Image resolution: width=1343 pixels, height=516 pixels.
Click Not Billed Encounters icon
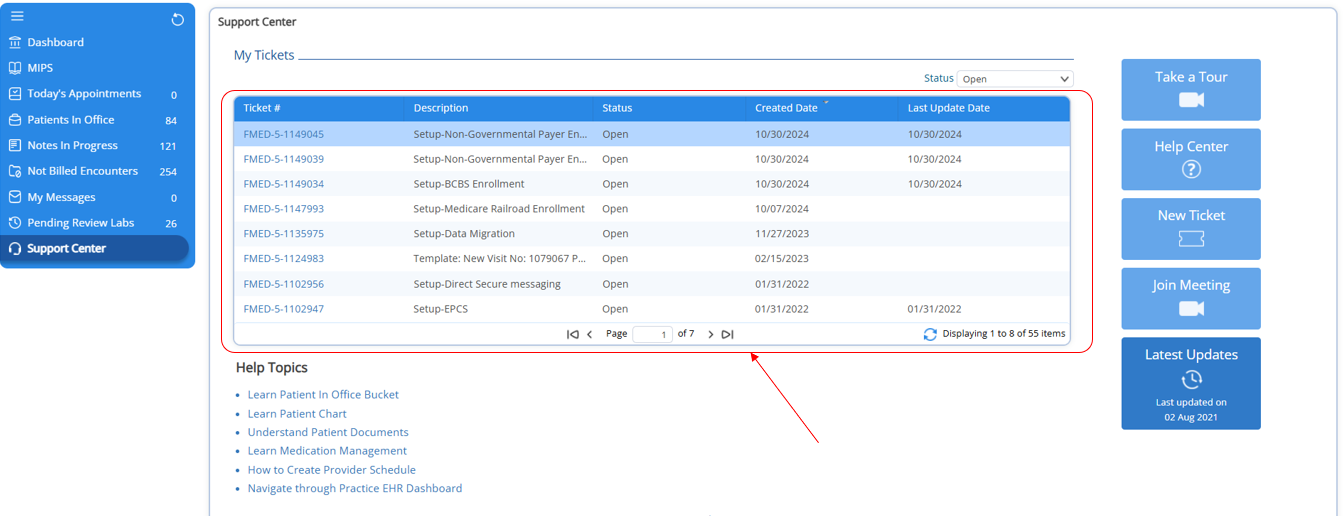[15, 171]
